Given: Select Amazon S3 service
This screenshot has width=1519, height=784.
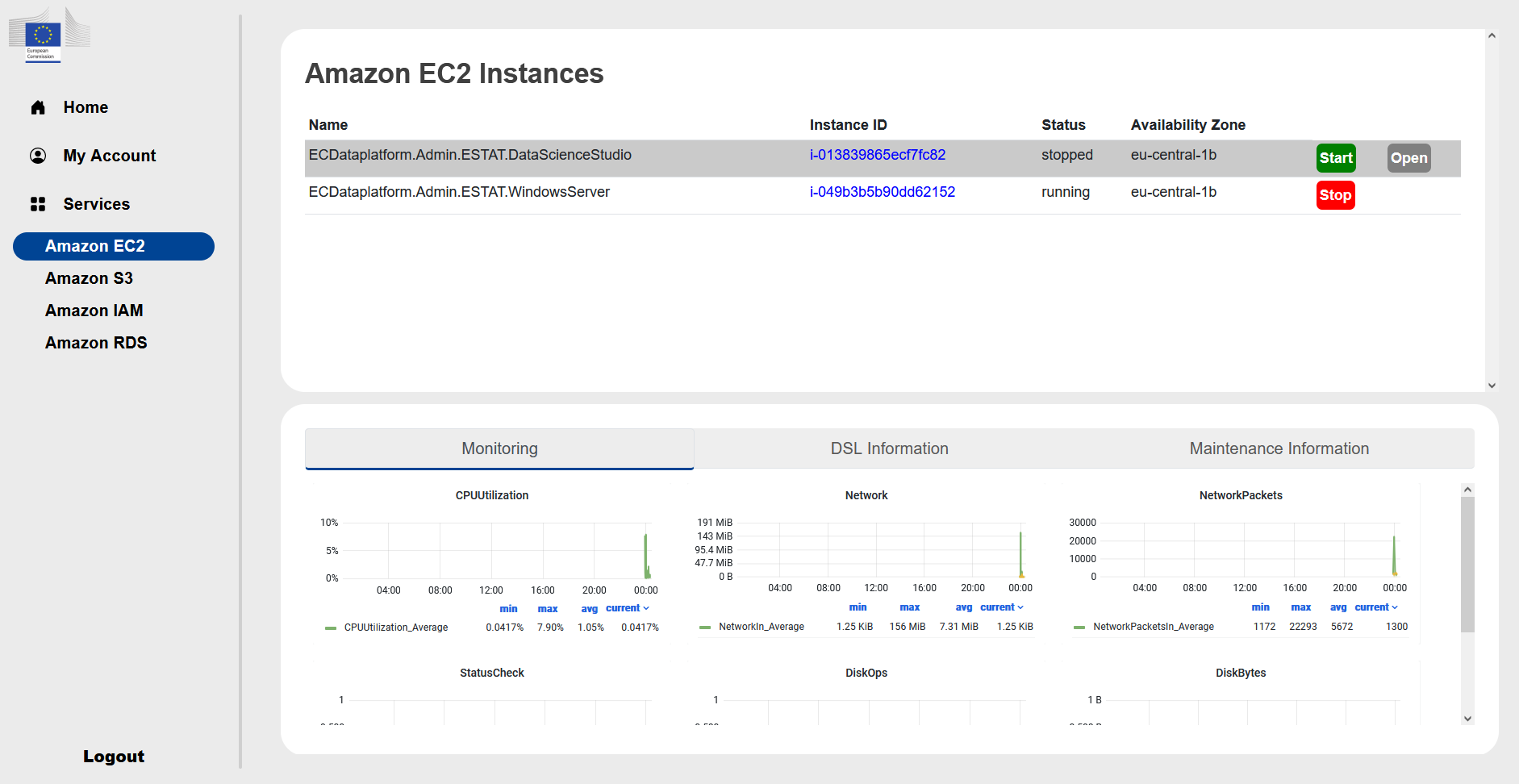Looking at the screenshot, I should point(89,278).
